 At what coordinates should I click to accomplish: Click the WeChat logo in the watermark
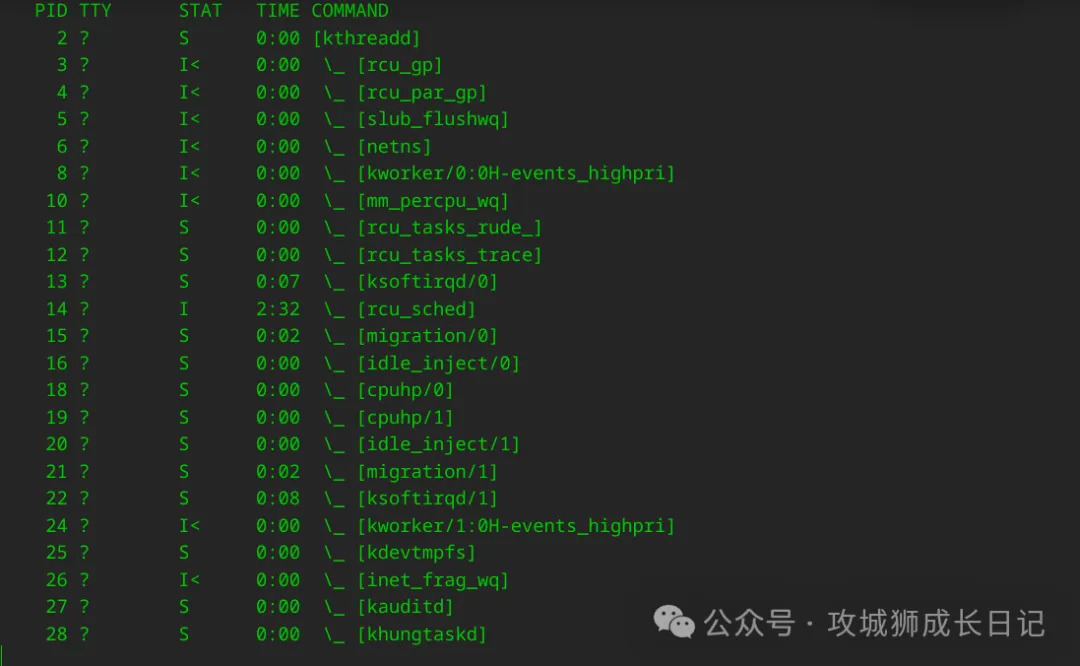coord(674,623)
